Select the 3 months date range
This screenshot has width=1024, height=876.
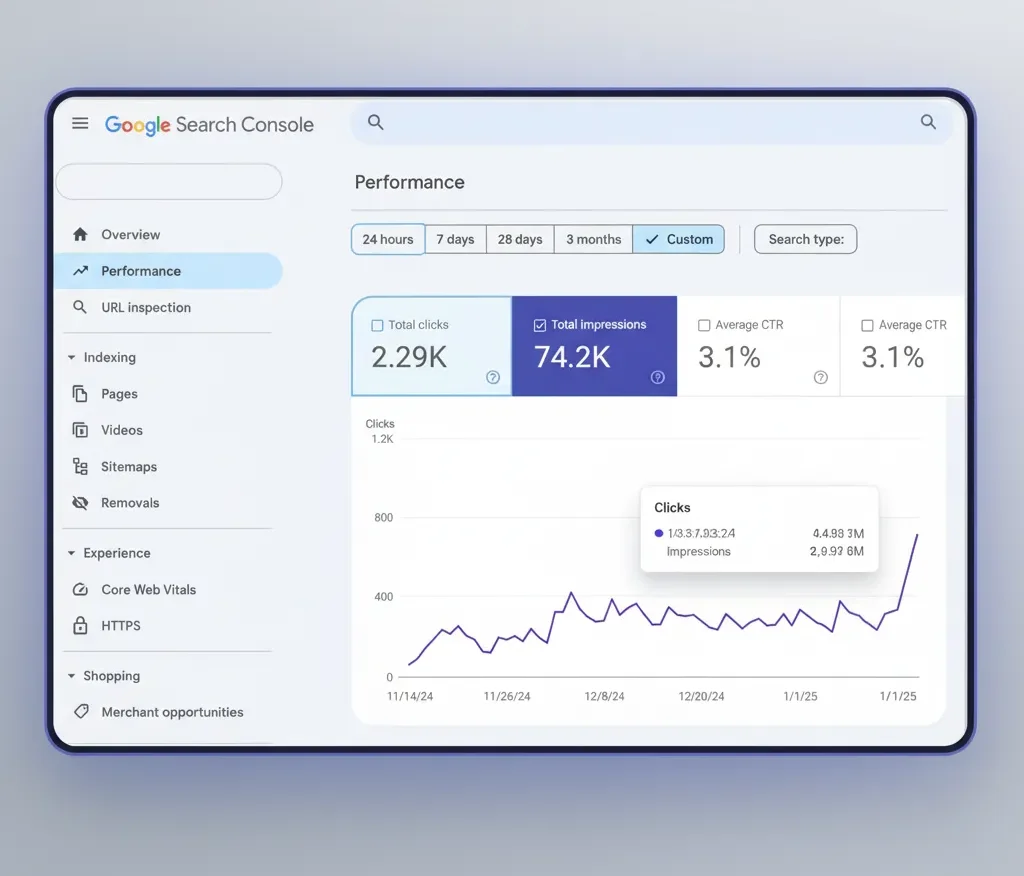click(592, 239)
